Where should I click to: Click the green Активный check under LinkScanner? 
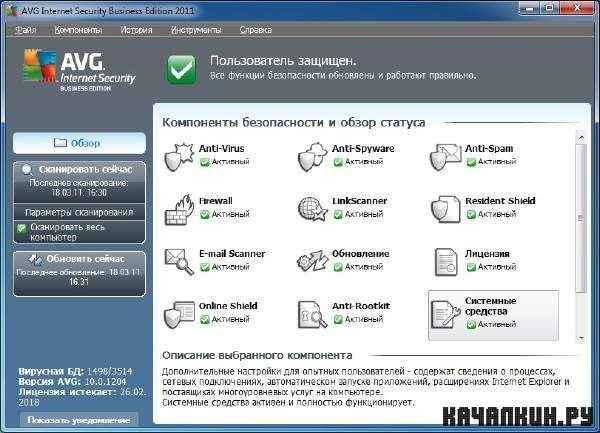coord(338,215)
